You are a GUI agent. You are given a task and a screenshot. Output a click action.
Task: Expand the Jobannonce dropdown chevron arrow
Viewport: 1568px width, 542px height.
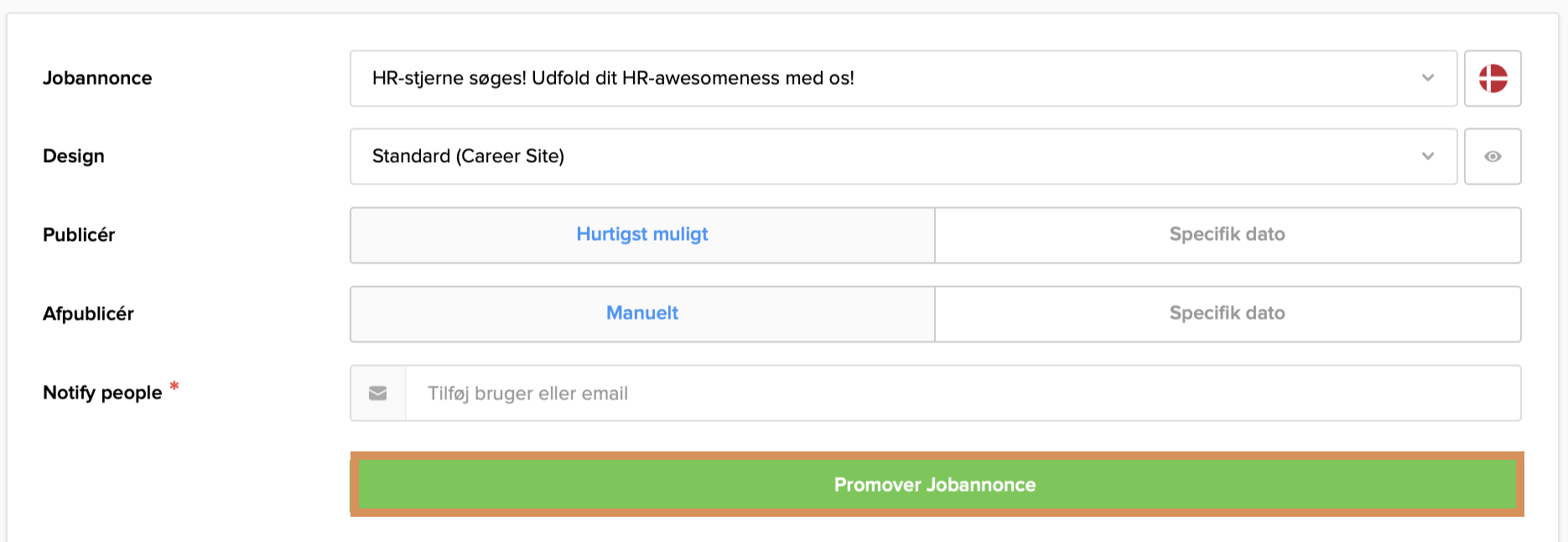(1428, 78)
